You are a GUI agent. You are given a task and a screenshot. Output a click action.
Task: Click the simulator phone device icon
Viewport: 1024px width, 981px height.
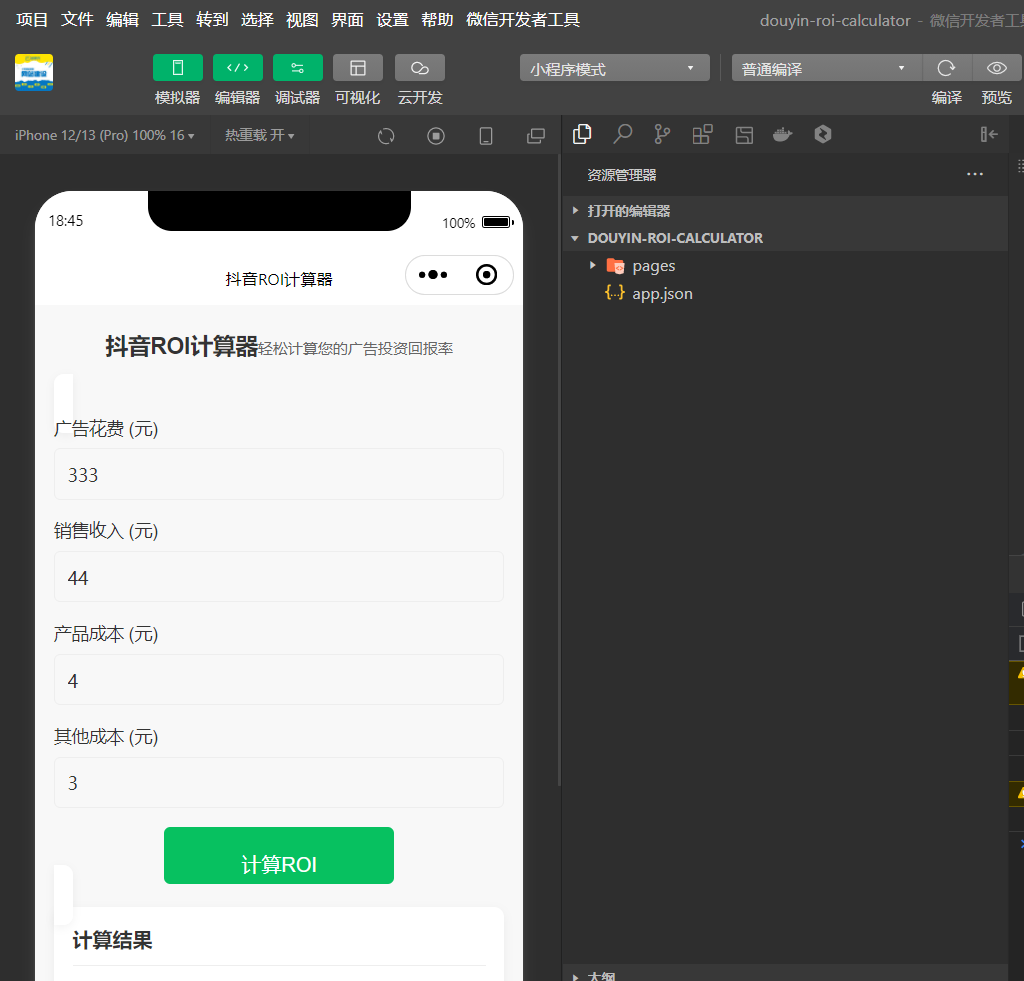coord(486,136)
